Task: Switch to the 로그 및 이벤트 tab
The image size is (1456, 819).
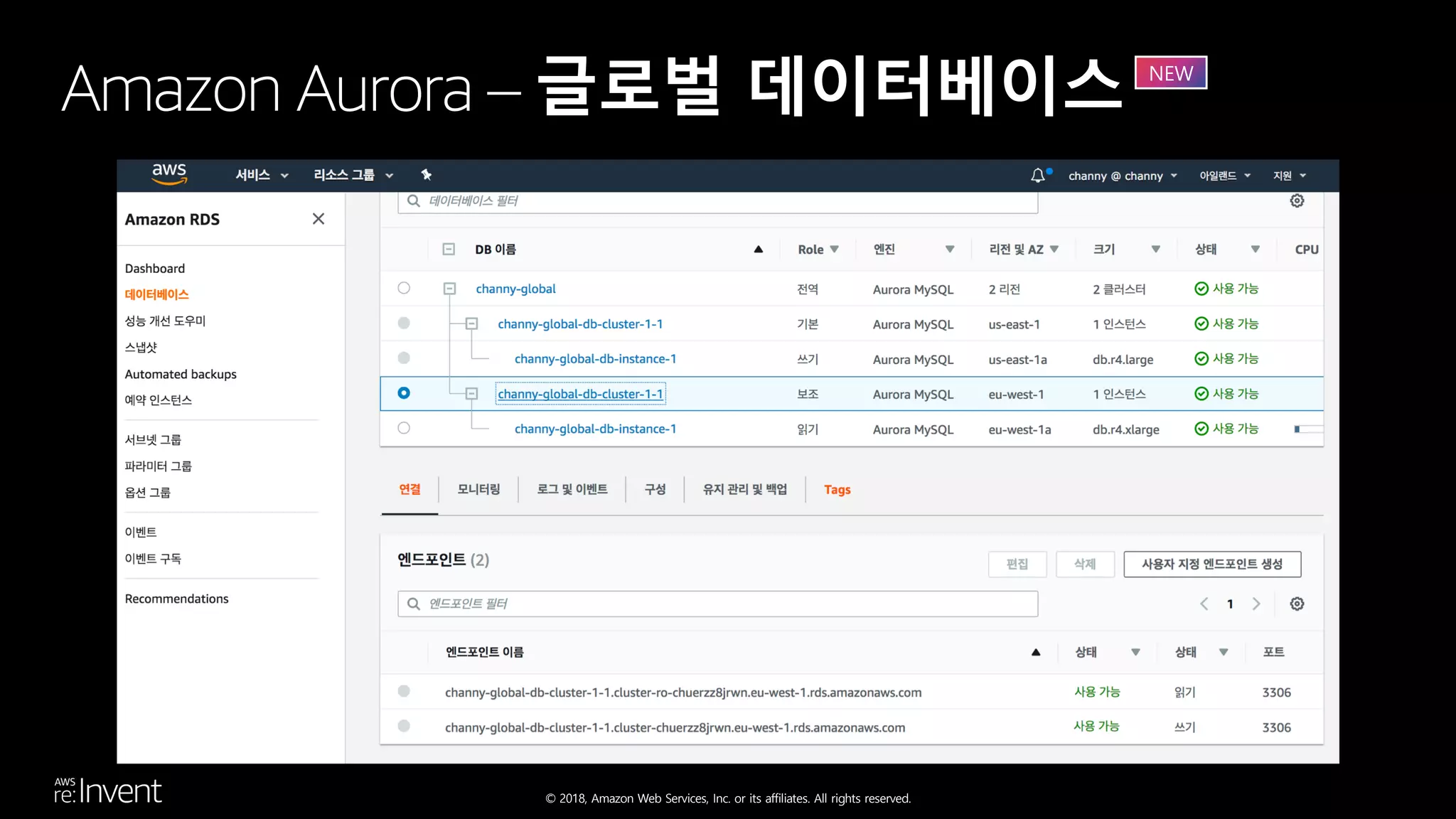Action: (x=572, y=489)
